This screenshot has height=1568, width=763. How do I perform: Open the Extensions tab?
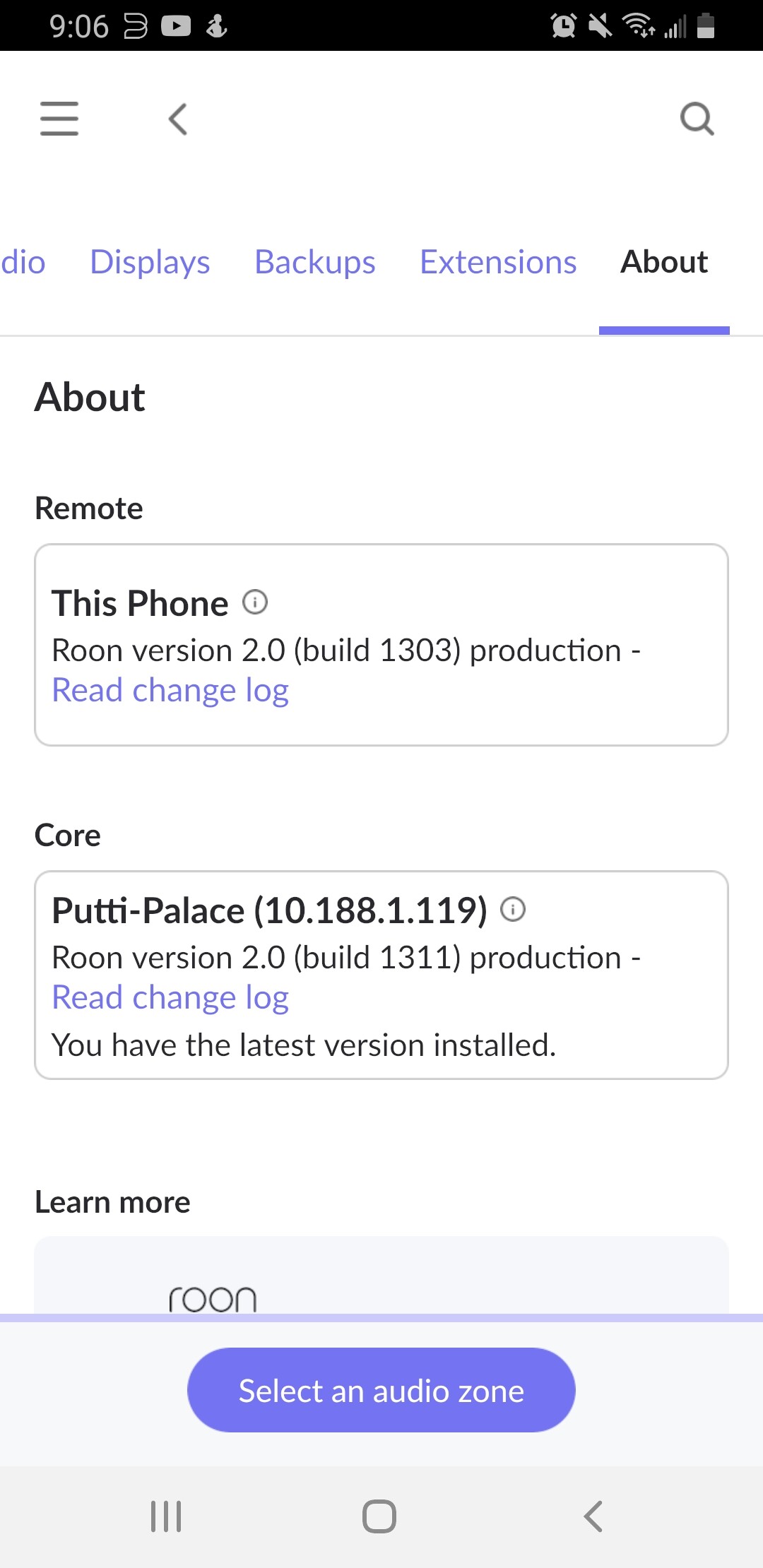[x=497, y=262]
